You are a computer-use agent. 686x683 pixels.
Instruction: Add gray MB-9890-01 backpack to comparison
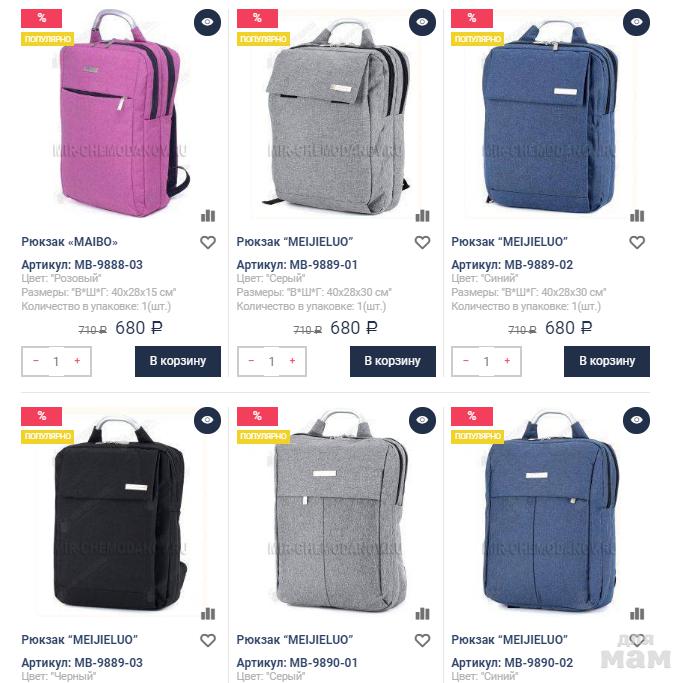(422, 614)
